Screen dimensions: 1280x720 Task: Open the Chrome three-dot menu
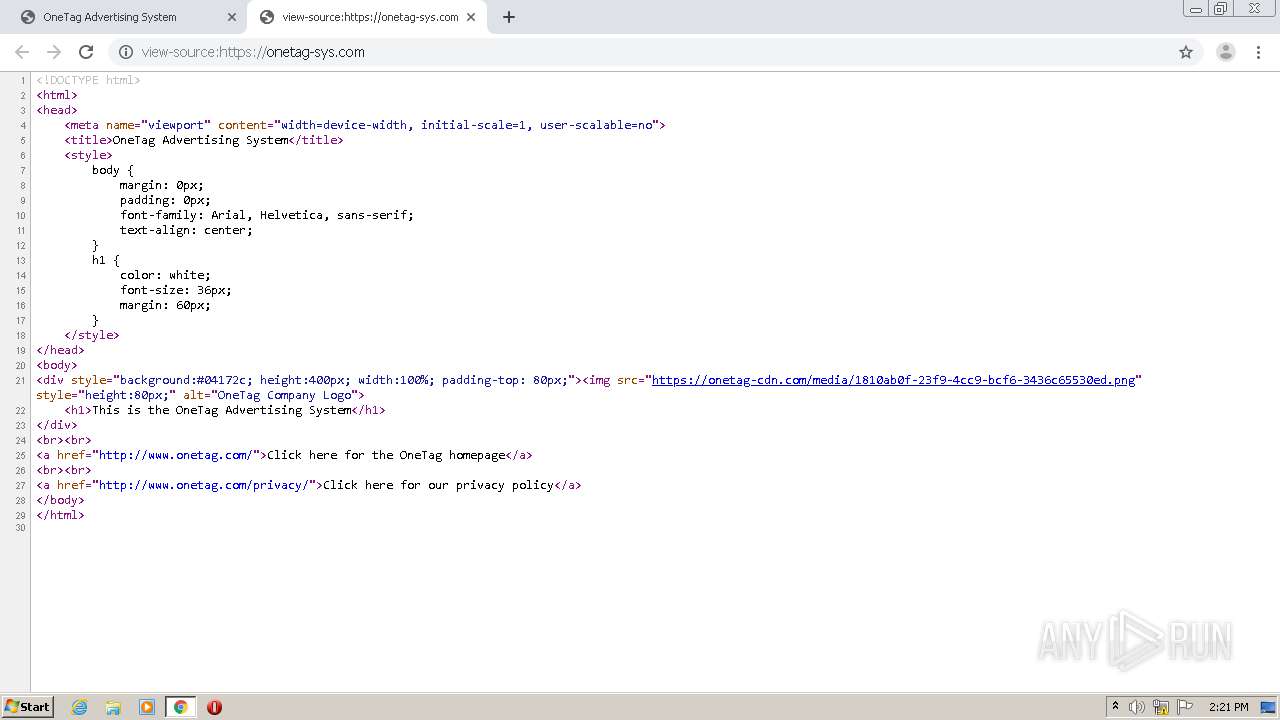coord(1259,52)
